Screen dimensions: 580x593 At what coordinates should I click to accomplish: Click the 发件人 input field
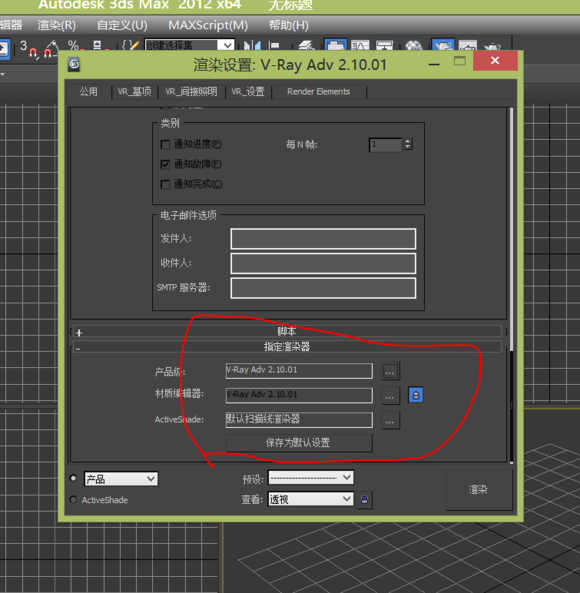[x=323, y=239]
